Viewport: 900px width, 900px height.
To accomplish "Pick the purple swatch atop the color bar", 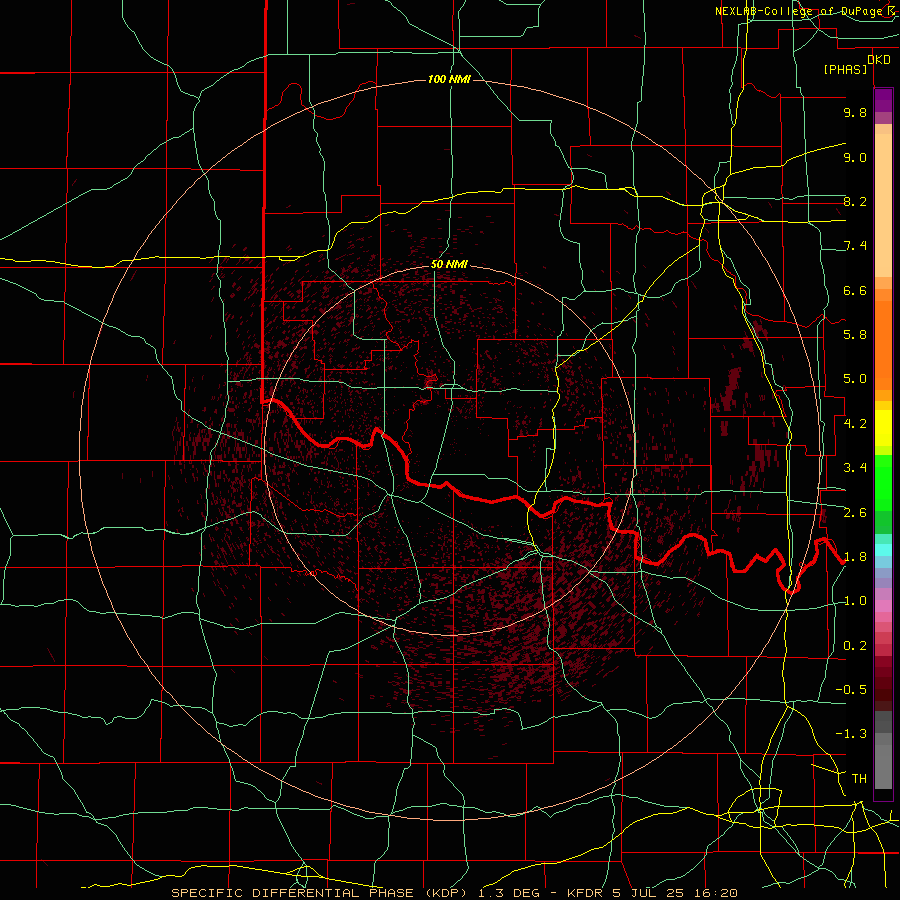I will (883, 101).
